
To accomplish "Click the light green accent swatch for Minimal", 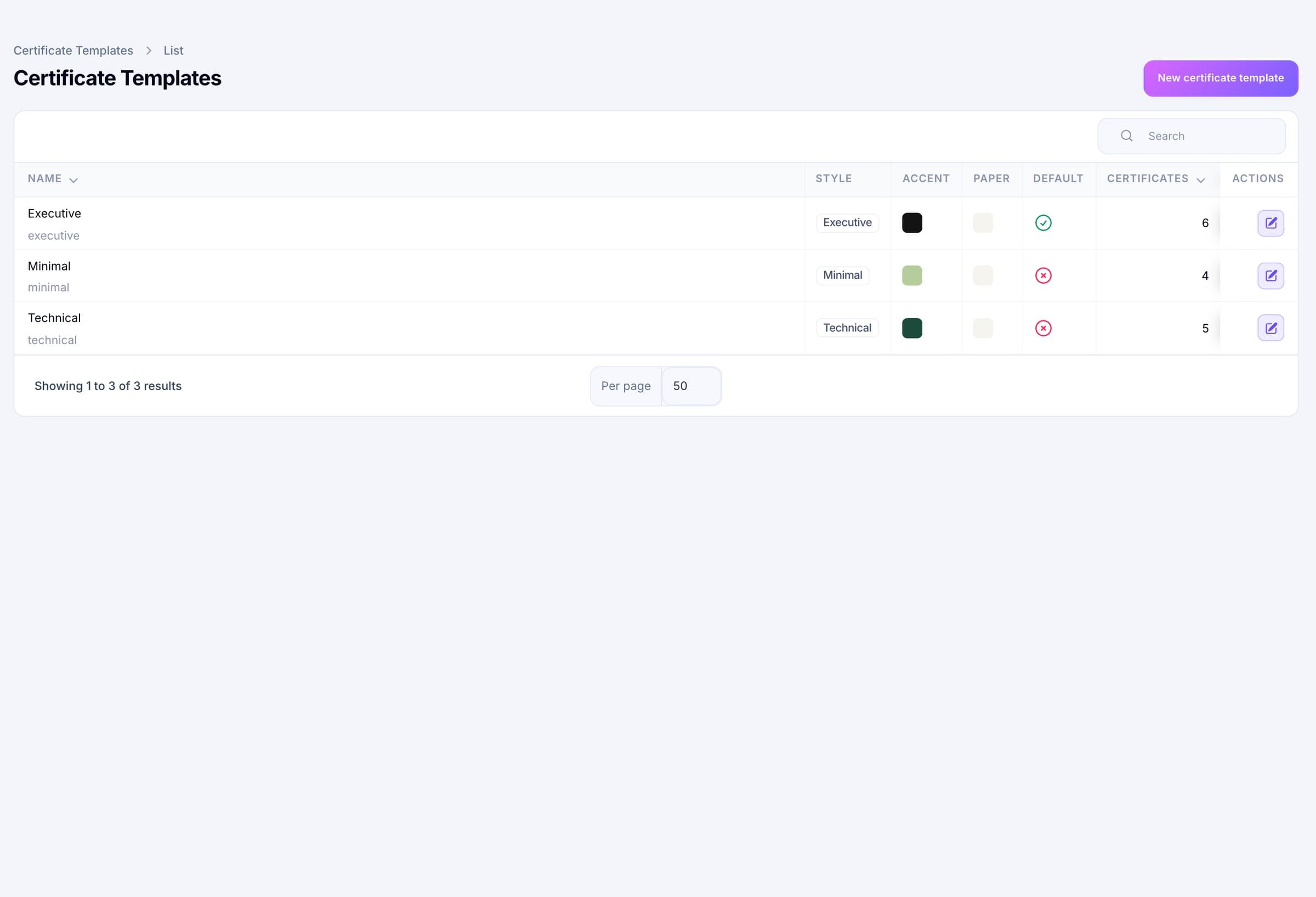I will (x=912, y=275).
